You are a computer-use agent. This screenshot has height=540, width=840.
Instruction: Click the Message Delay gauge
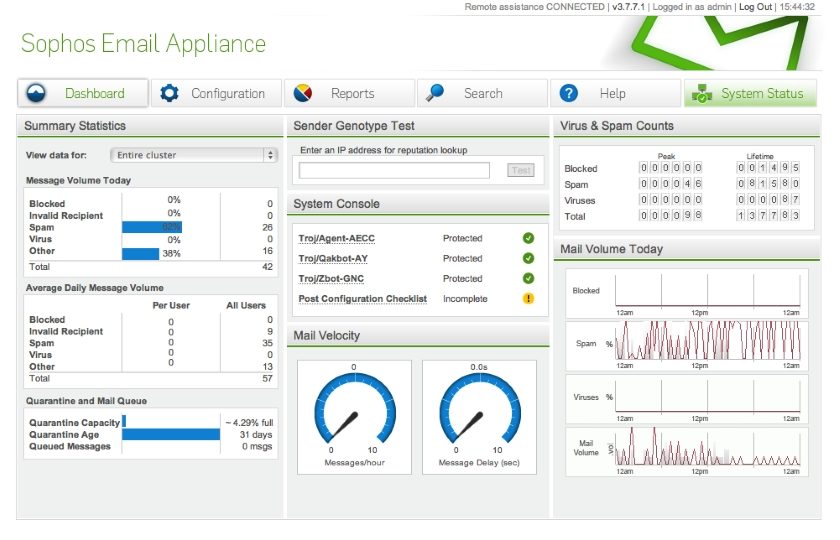click(479, 417)
